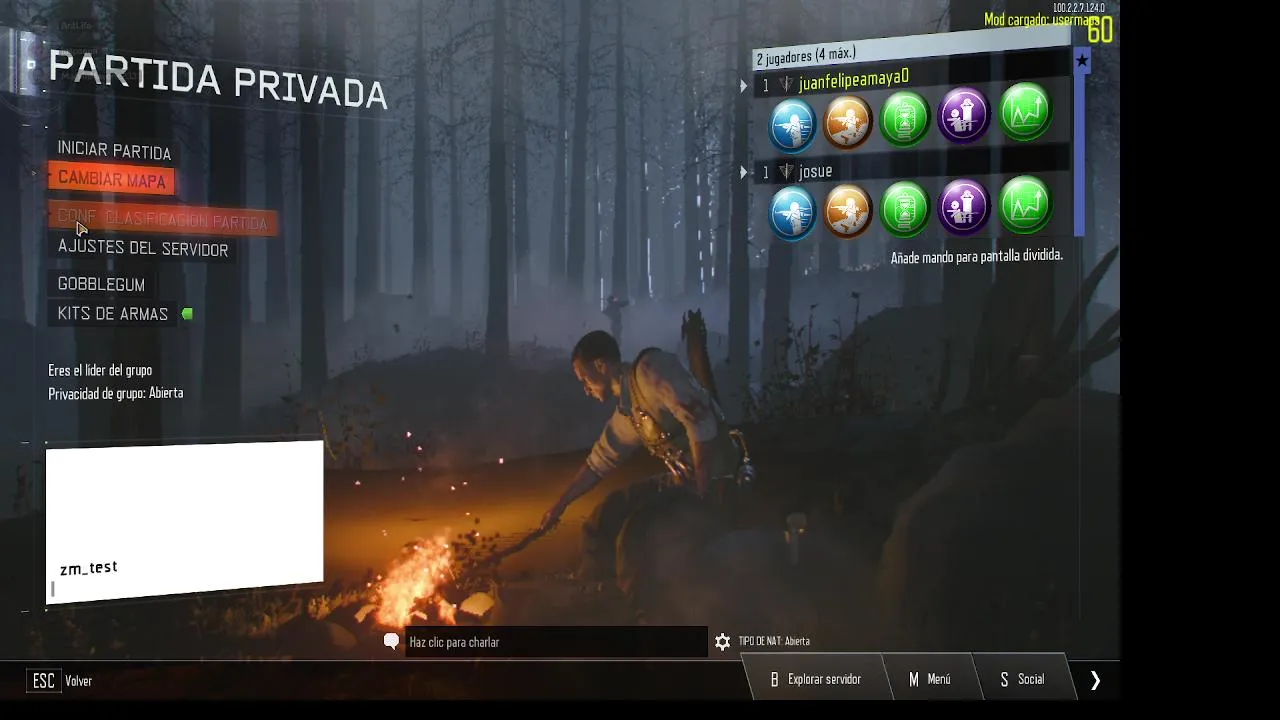
Task: Click josue's green chart icon
Action: pos(1024,203)
